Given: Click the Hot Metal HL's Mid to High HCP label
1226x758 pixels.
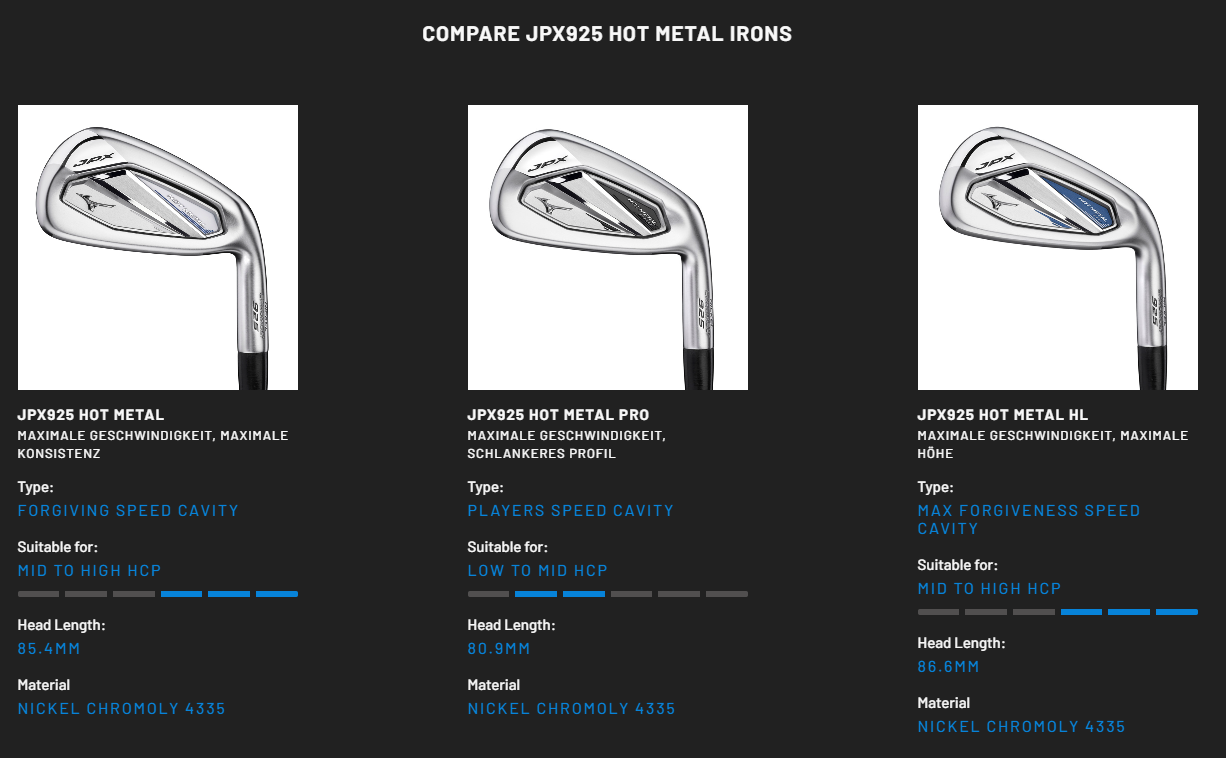Looking at the screenshot, I should click(x=990, y=589).
